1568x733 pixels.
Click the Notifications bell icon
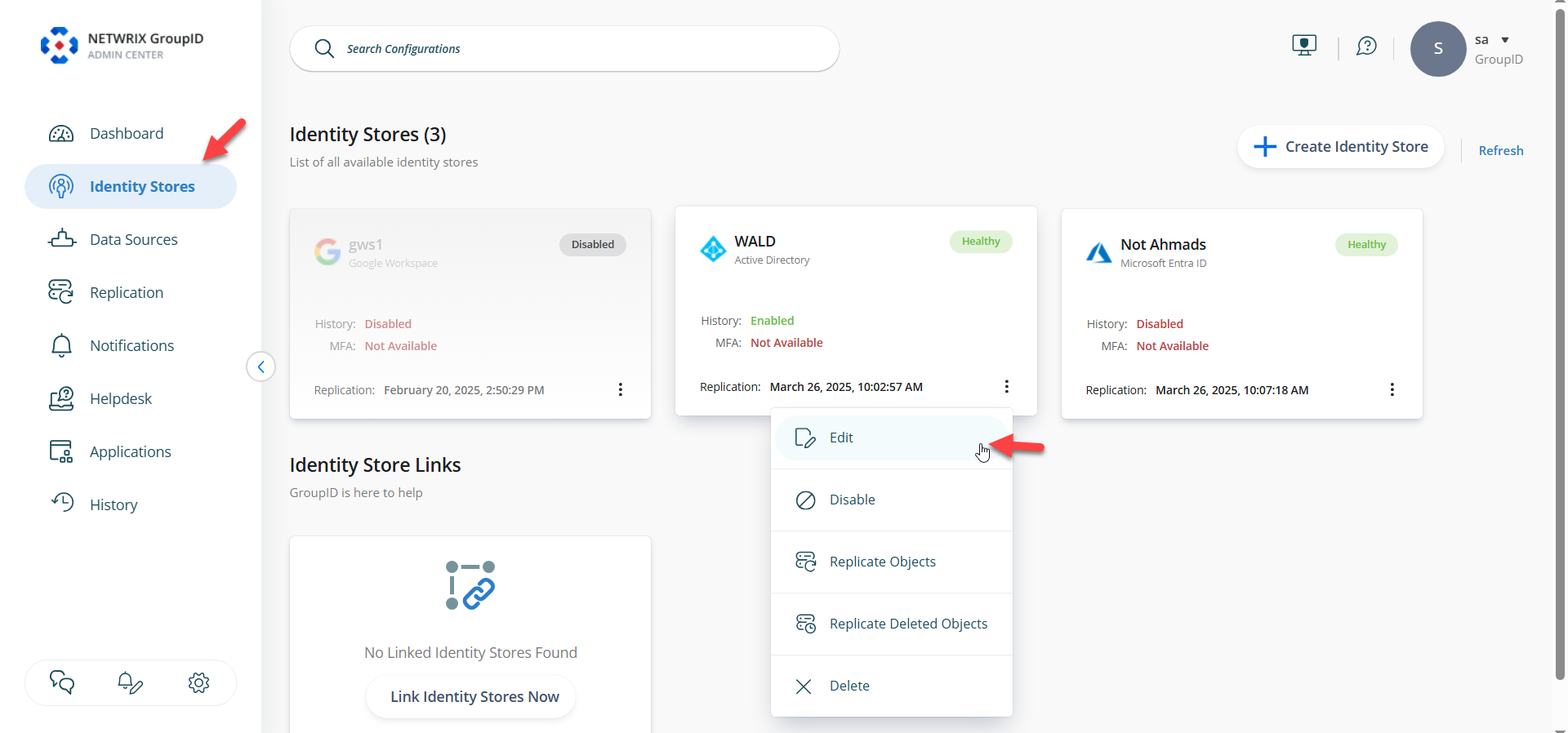point(61,346)
